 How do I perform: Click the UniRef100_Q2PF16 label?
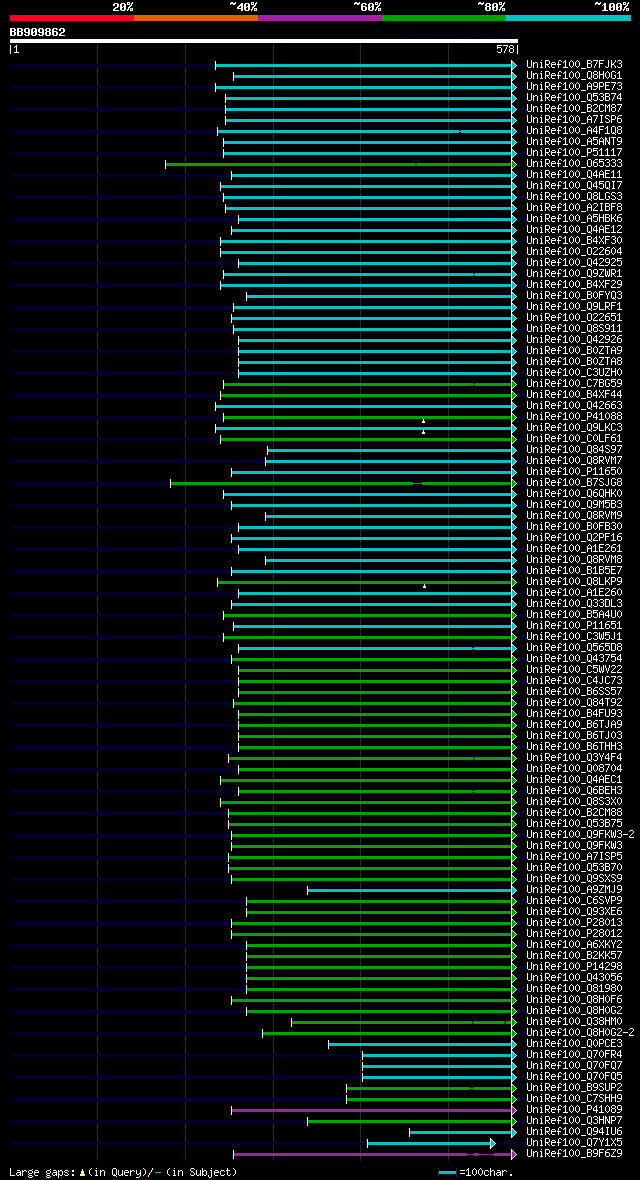click(x=574, y=537)
